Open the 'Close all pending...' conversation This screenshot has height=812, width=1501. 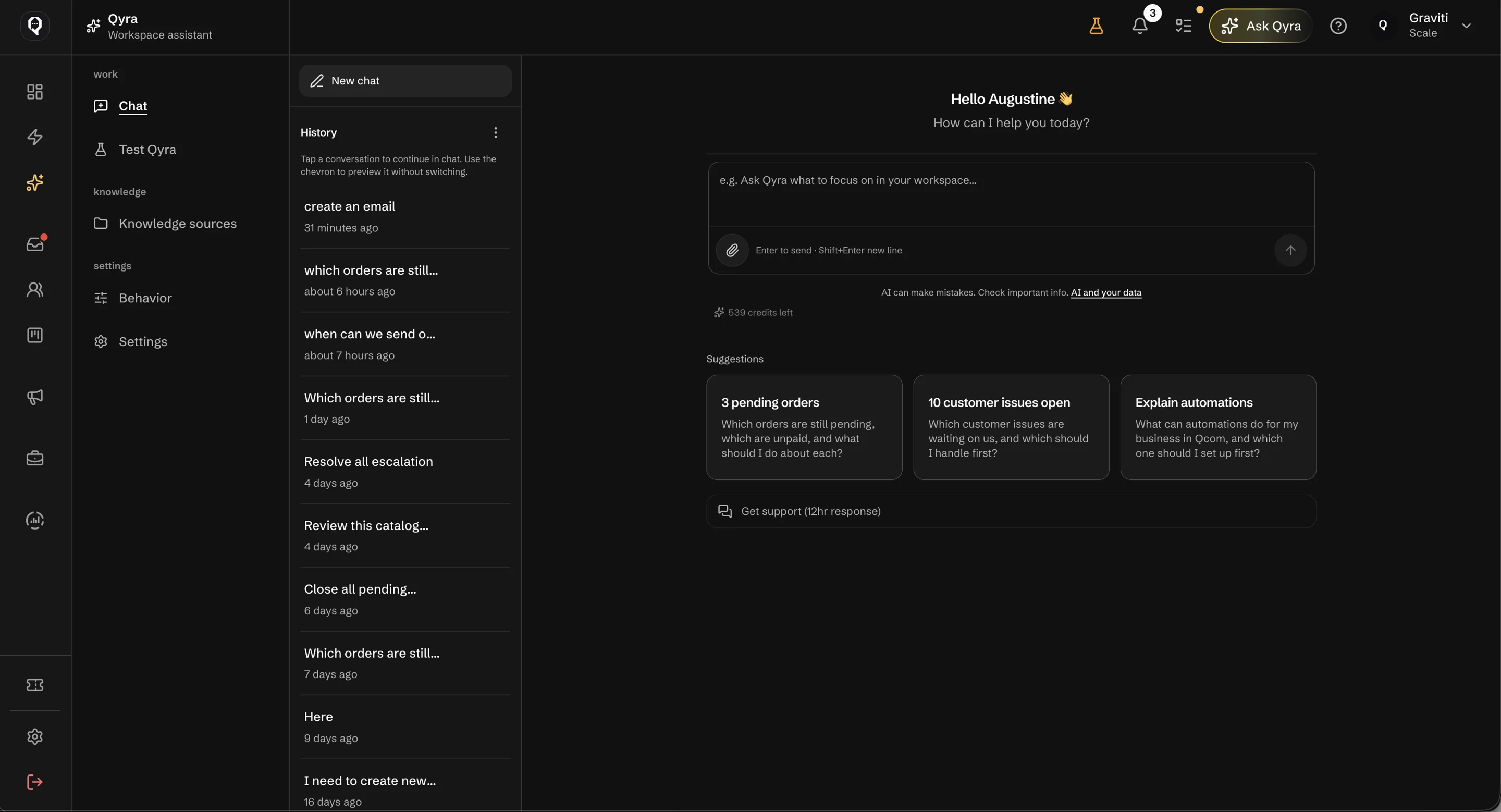click(x=405, y=599)
